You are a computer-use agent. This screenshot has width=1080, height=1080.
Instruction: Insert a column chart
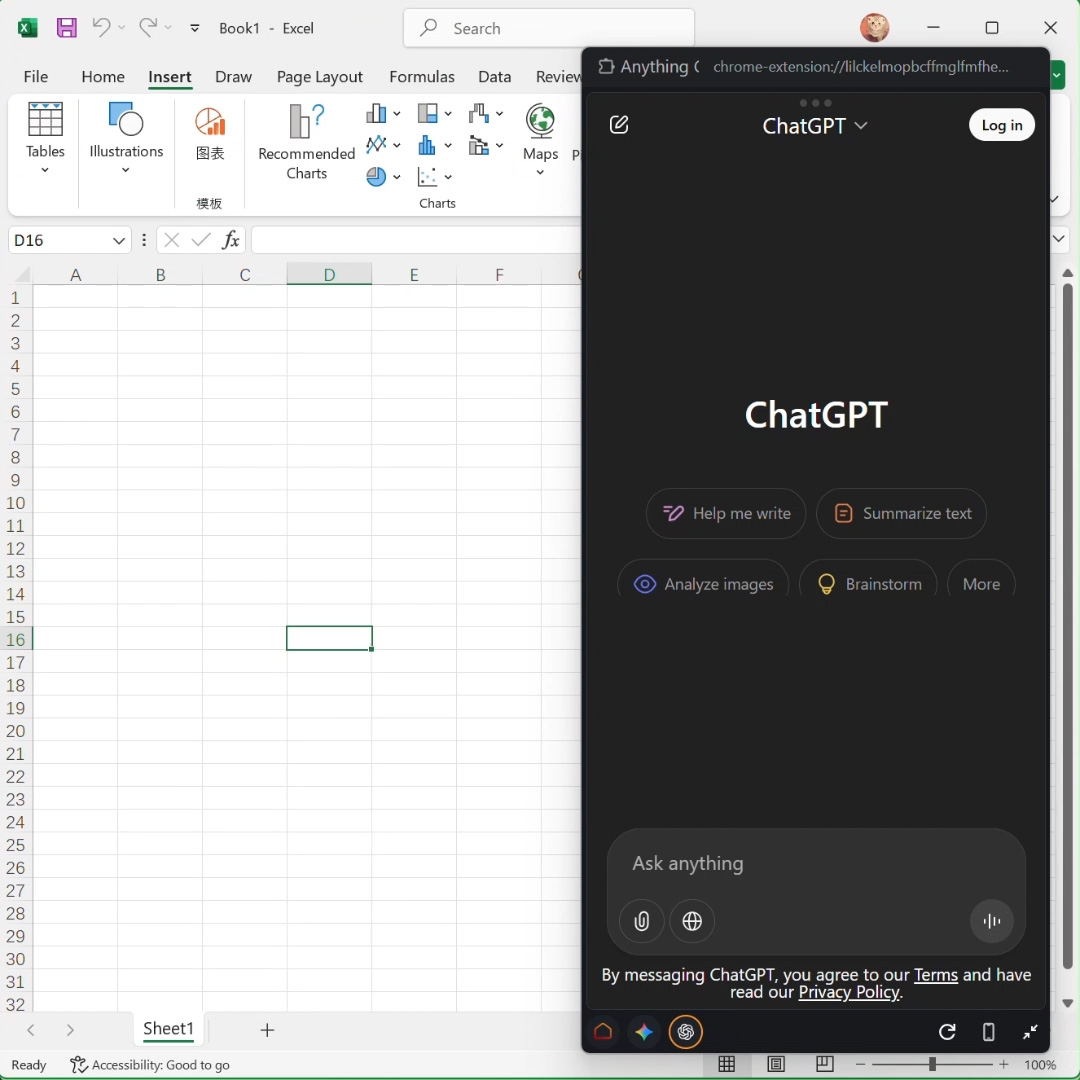[x=378, y=113]
